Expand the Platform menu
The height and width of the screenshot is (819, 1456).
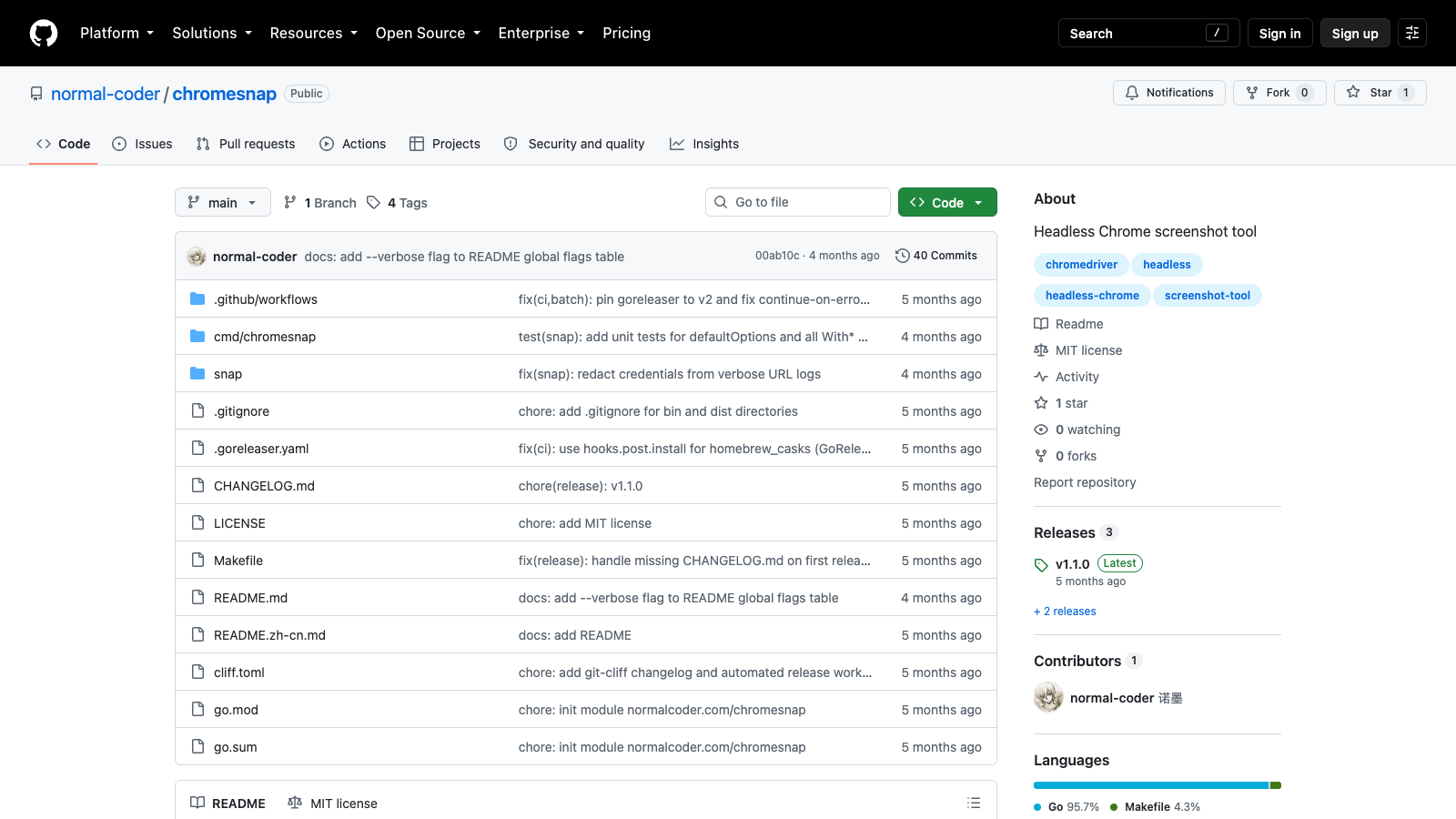click(x=116, y=33)
